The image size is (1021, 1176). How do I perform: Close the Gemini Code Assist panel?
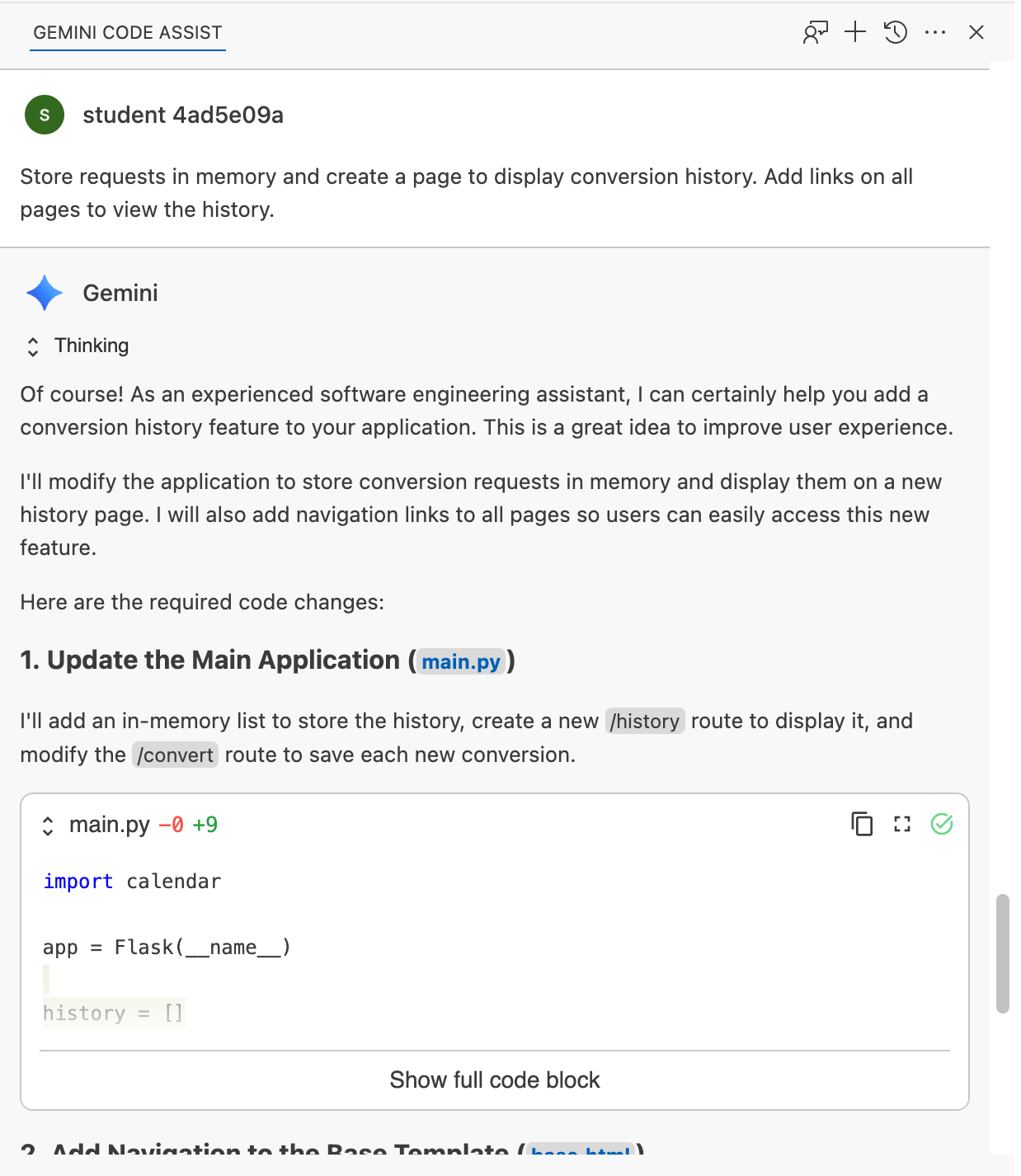976,32
